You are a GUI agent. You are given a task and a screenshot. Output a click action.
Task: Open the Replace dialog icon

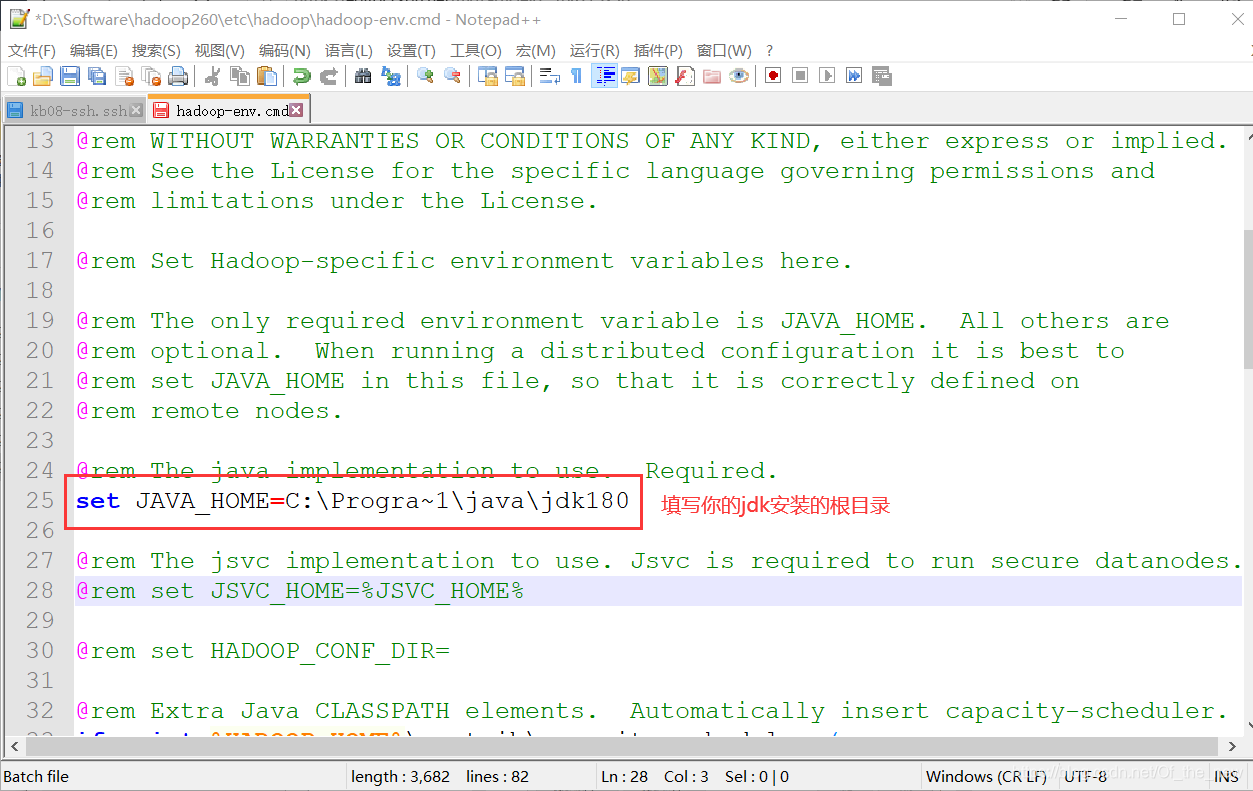coord(390,76)
